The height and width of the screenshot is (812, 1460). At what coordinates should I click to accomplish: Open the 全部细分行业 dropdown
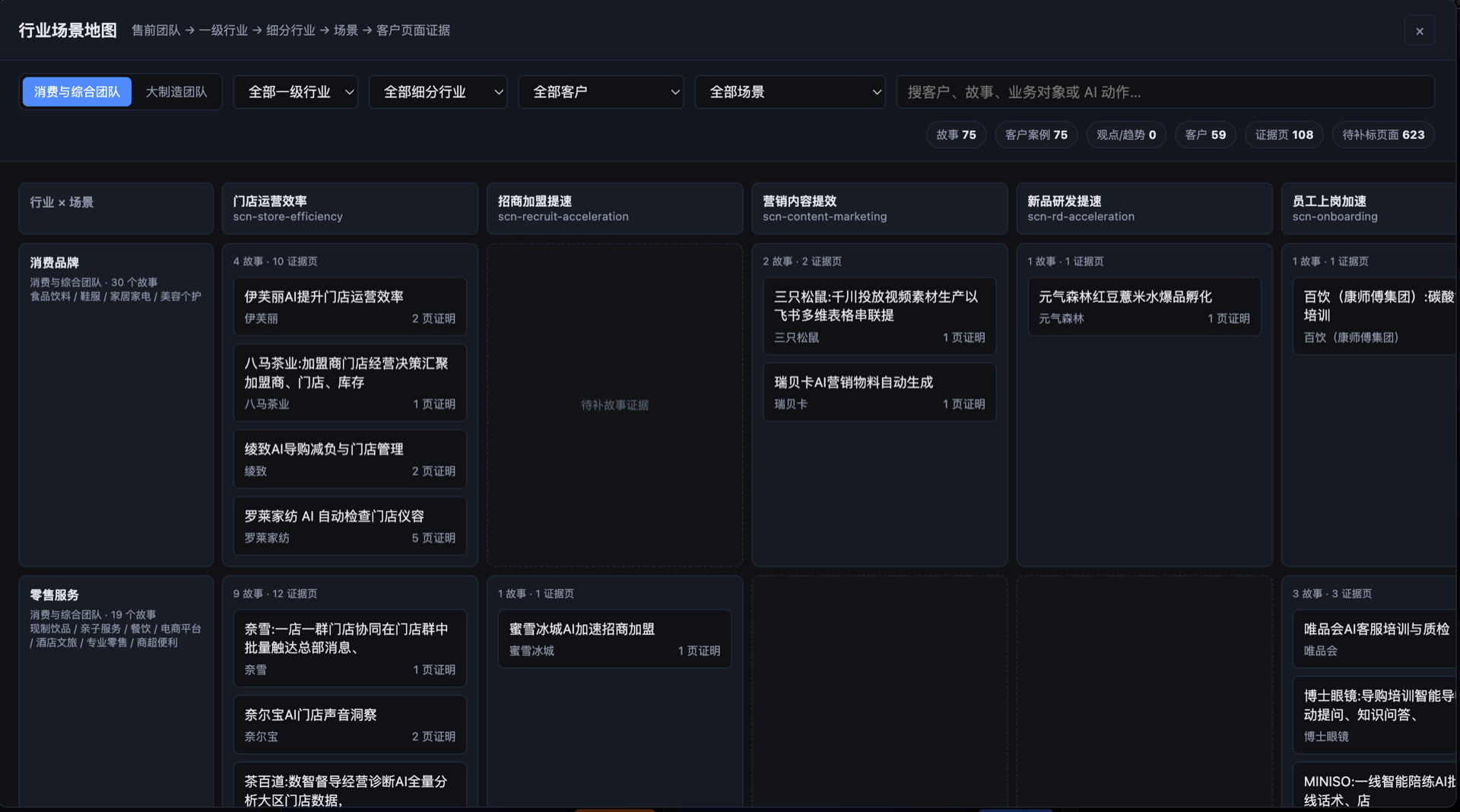coord(438,92)
